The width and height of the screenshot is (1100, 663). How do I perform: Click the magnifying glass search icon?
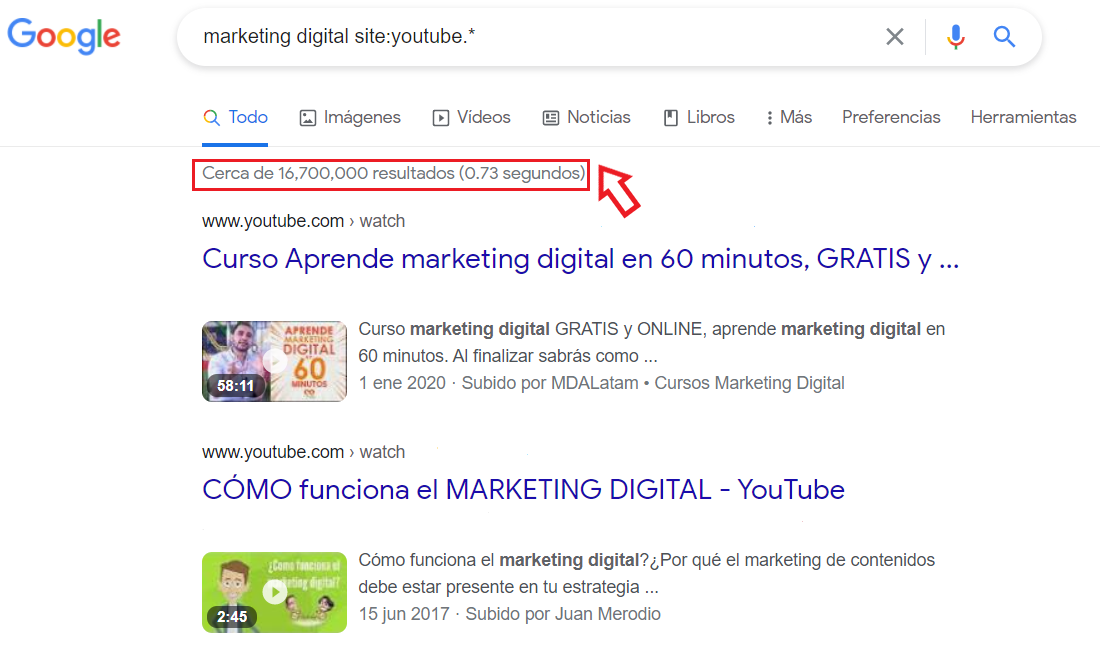point(1004,36)
